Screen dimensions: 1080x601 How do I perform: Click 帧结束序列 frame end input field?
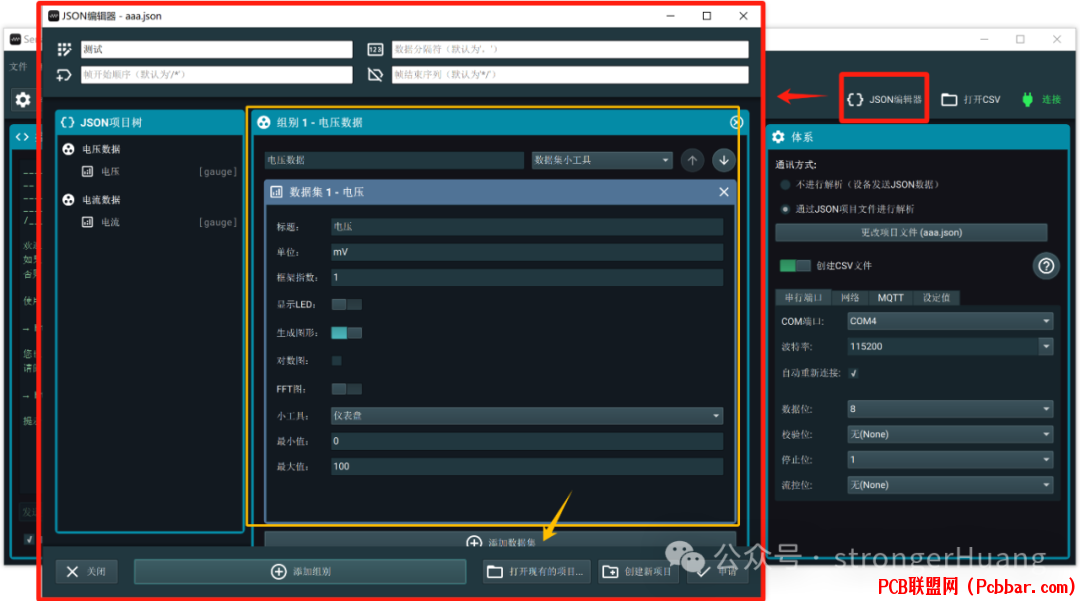tap(570, 74)
